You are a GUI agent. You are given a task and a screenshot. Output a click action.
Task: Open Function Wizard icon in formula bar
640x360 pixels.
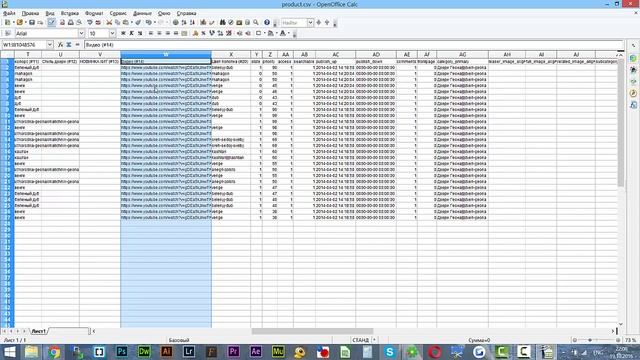60,44
